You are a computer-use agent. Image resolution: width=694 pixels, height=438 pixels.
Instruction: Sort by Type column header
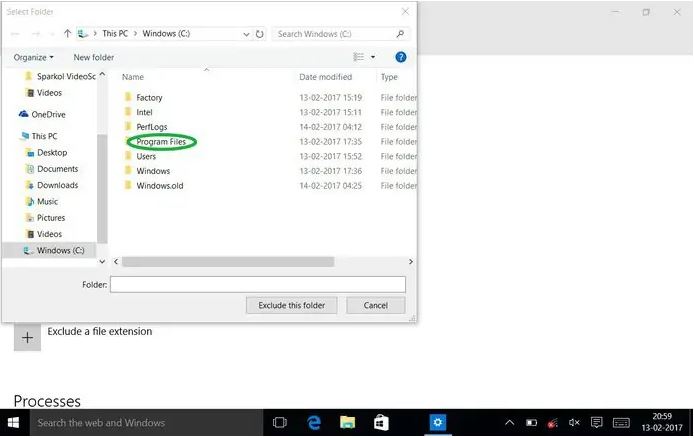pos(389,77)
